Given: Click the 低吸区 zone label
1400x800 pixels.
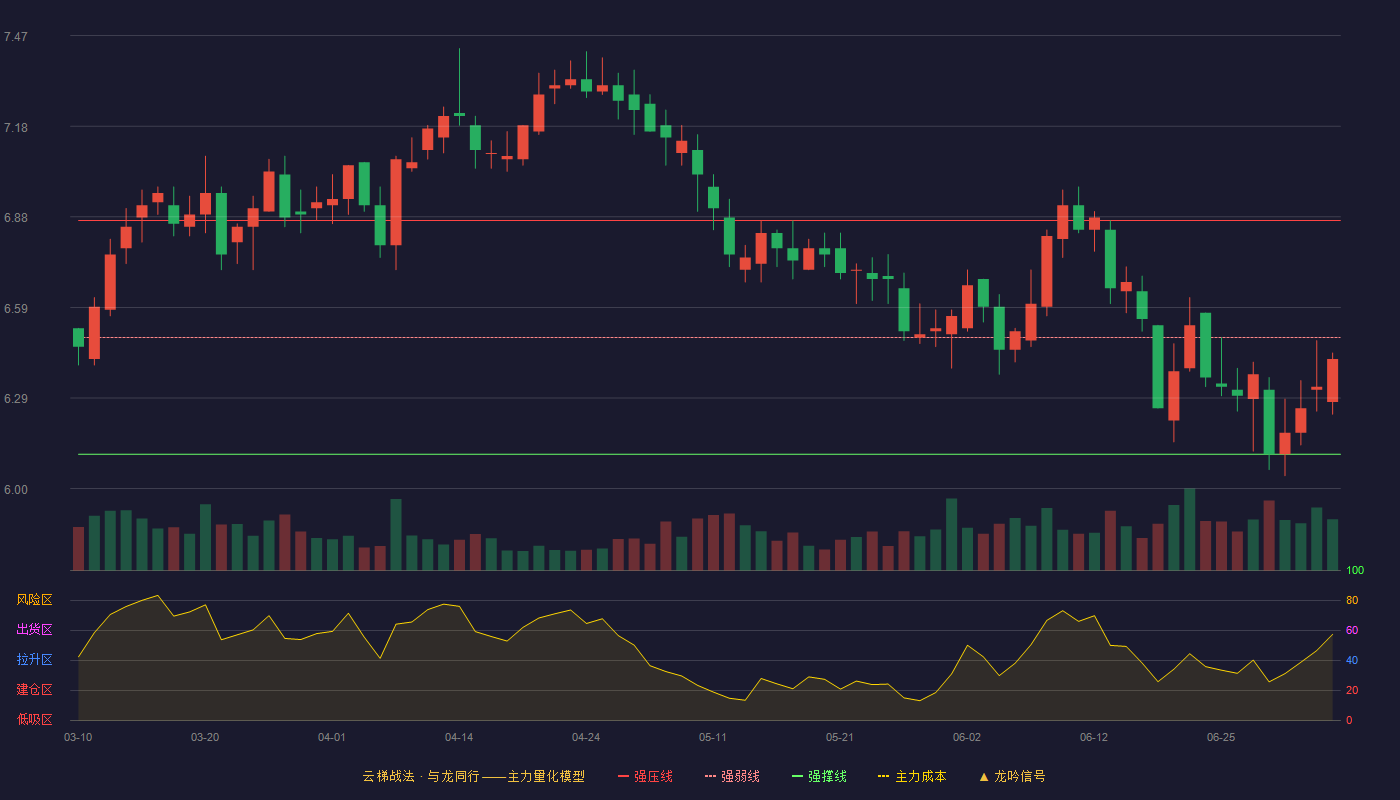Looking at the screenshot, I should point(34,719).
